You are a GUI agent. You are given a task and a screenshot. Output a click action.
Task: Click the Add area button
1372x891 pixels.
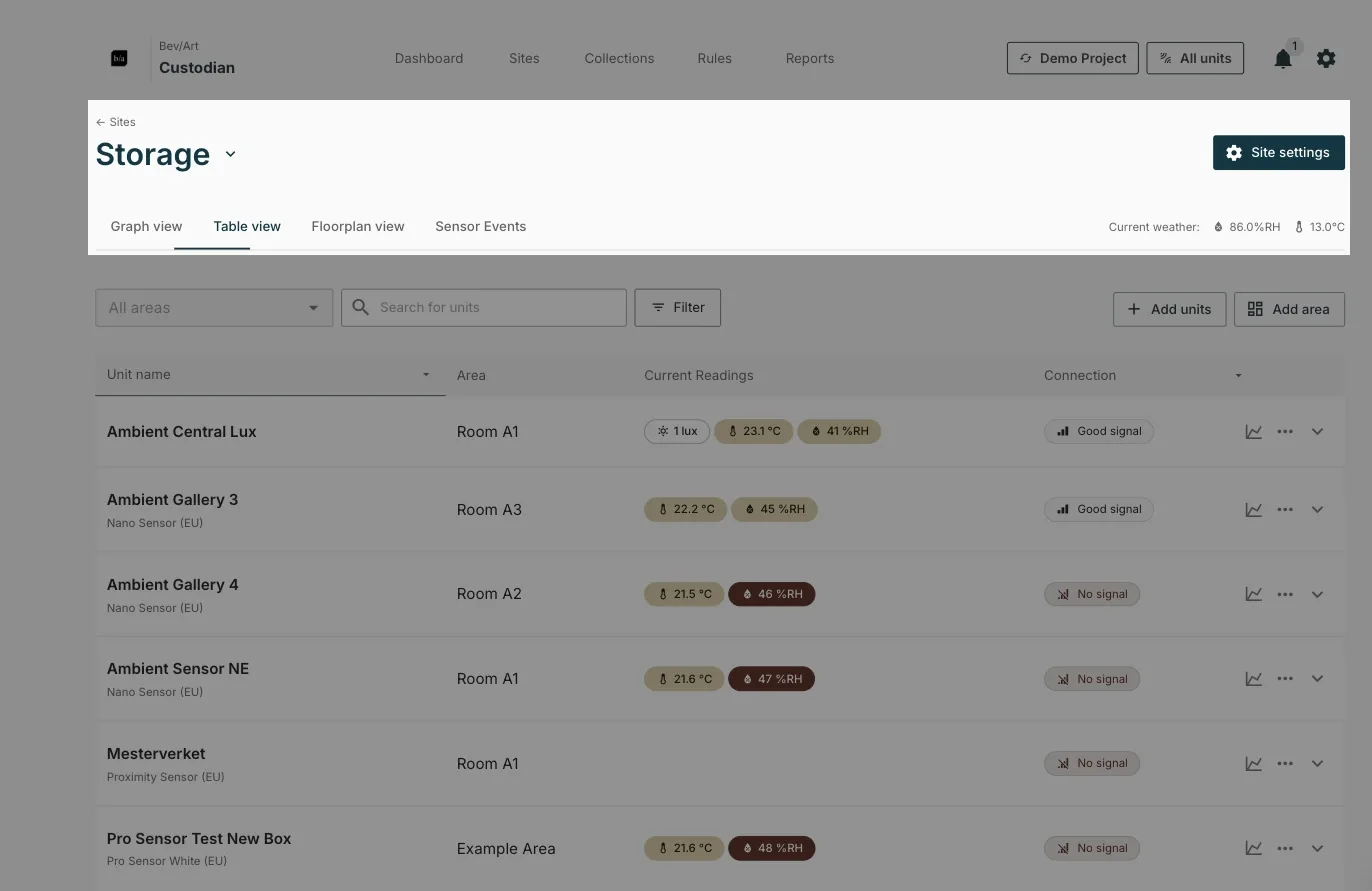tap(1289, 309)
